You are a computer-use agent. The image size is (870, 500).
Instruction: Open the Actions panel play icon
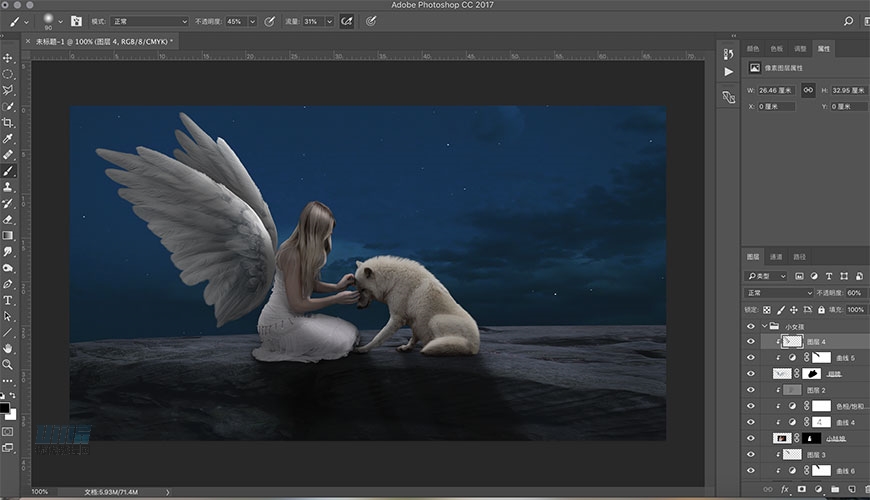tap(729, 72)
